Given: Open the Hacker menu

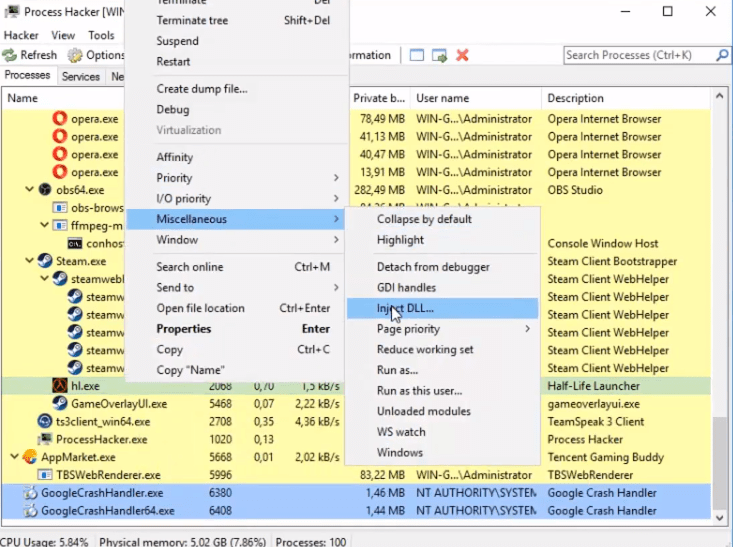Looking at the screenshot, I should tap(21, 35).
